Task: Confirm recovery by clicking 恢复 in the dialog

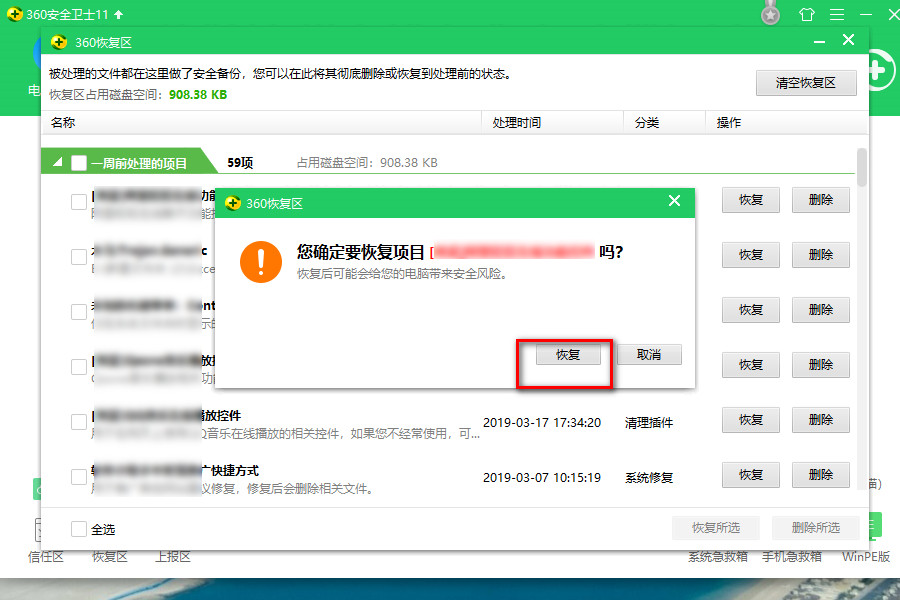Action: pos(566,354)
